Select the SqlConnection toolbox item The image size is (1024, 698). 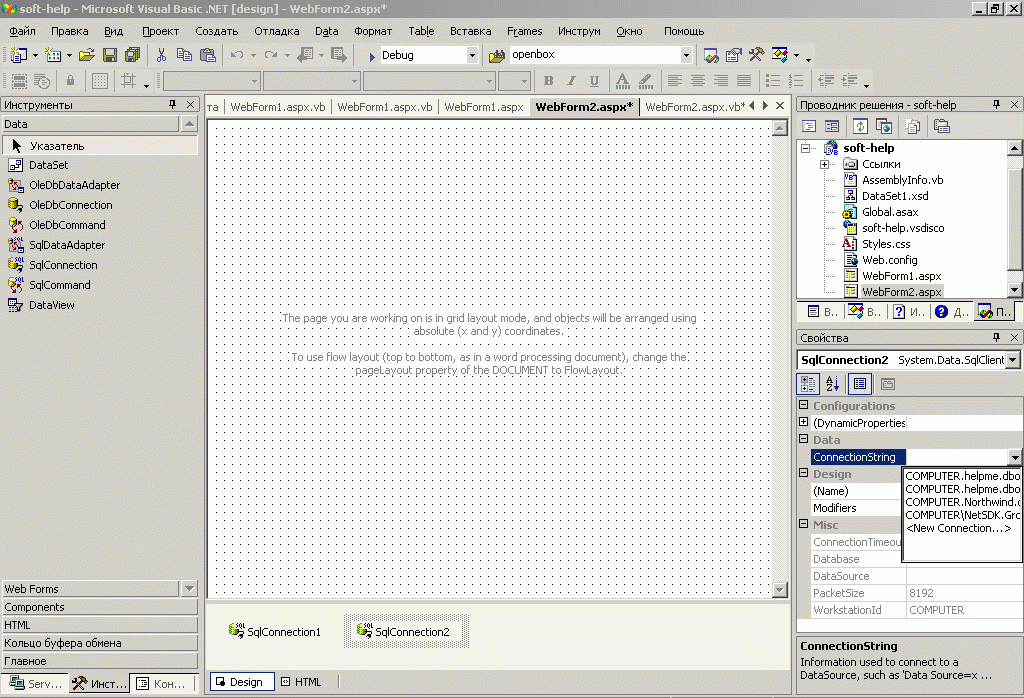coord(63,265)
